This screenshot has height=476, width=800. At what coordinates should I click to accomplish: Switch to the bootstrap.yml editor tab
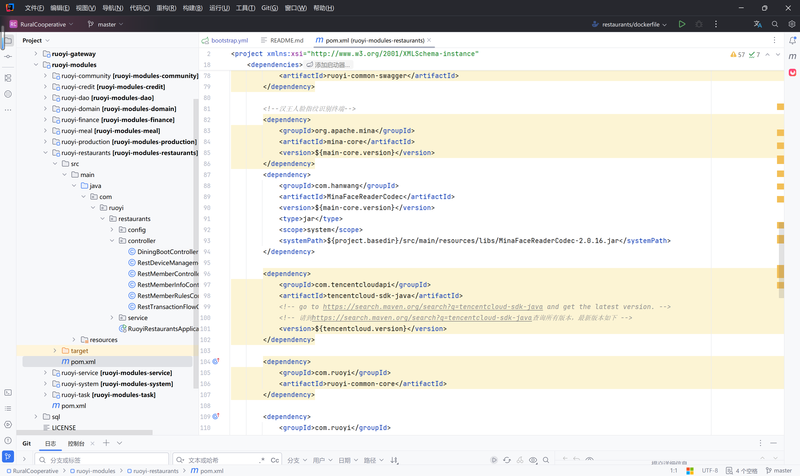pos(225,40)
